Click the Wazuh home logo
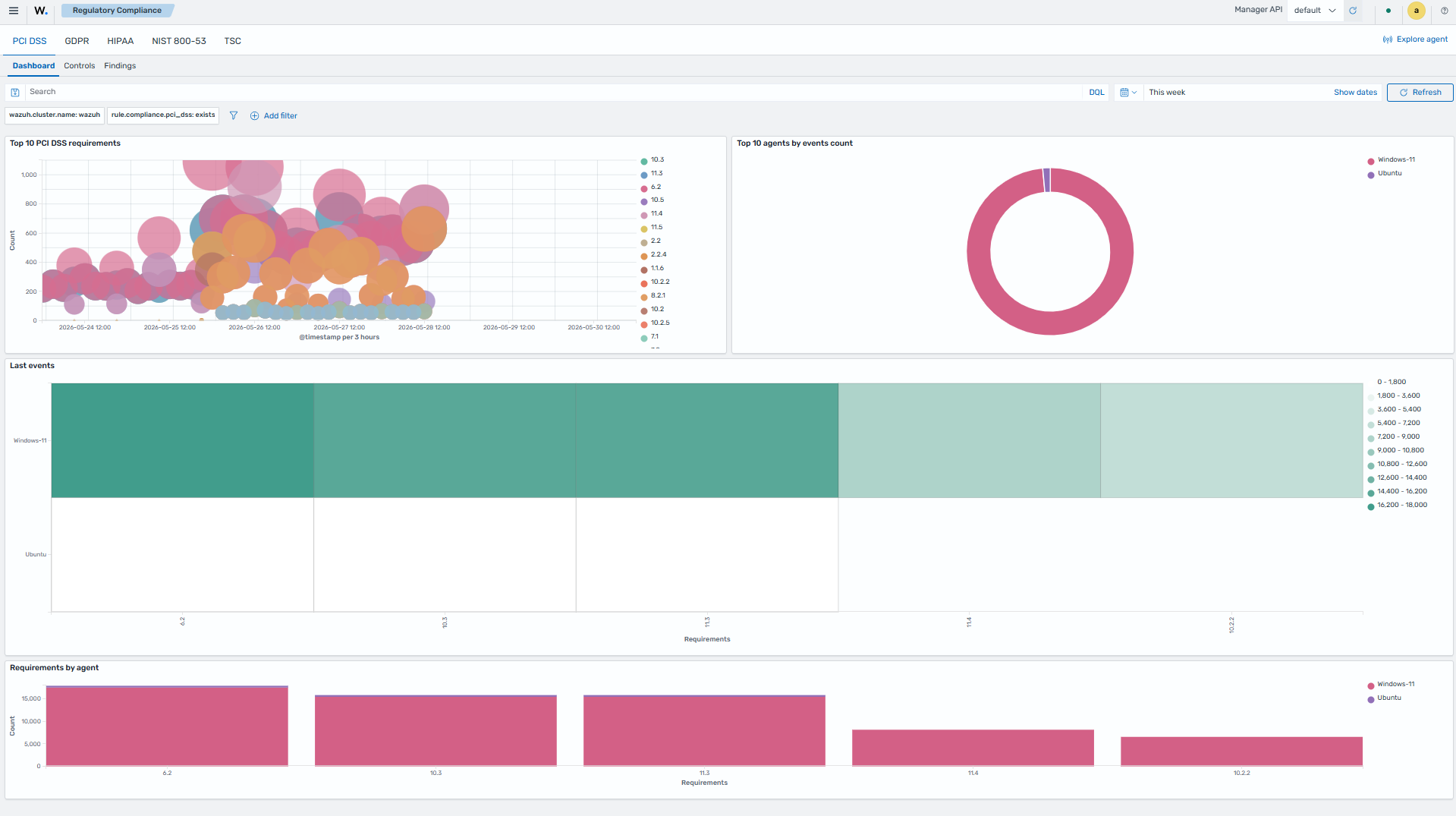The width and height of the screenshot is (1456, 816). pos(41,11)
